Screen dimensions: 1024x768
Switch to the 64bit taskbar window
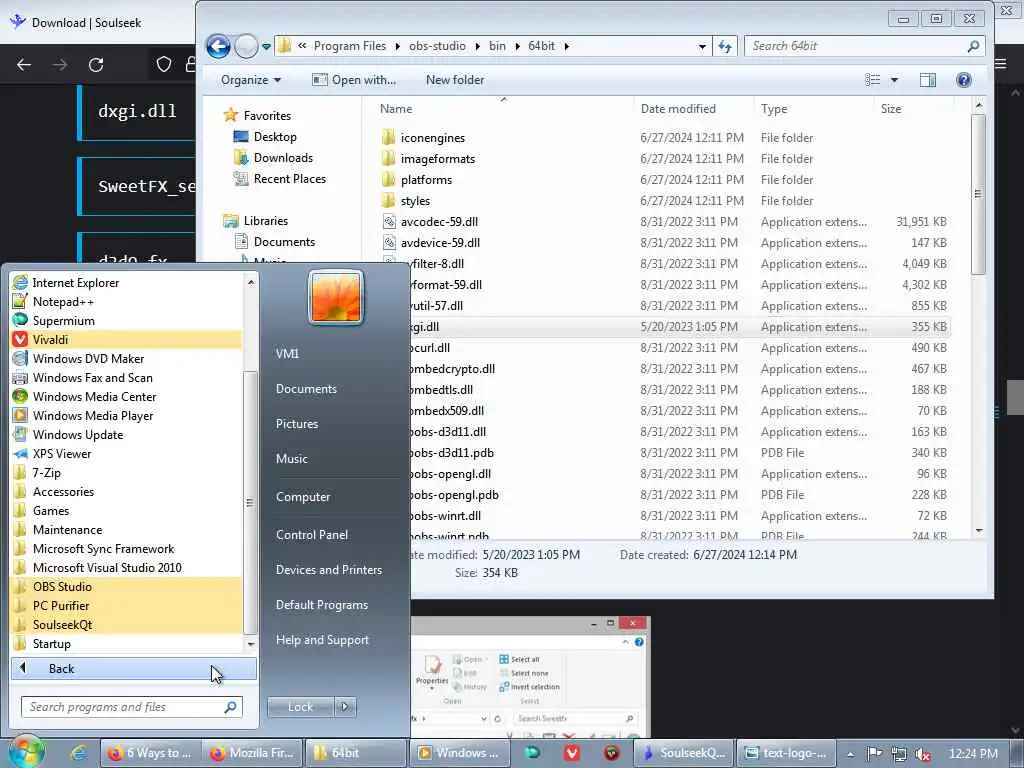tap(356, 753)
